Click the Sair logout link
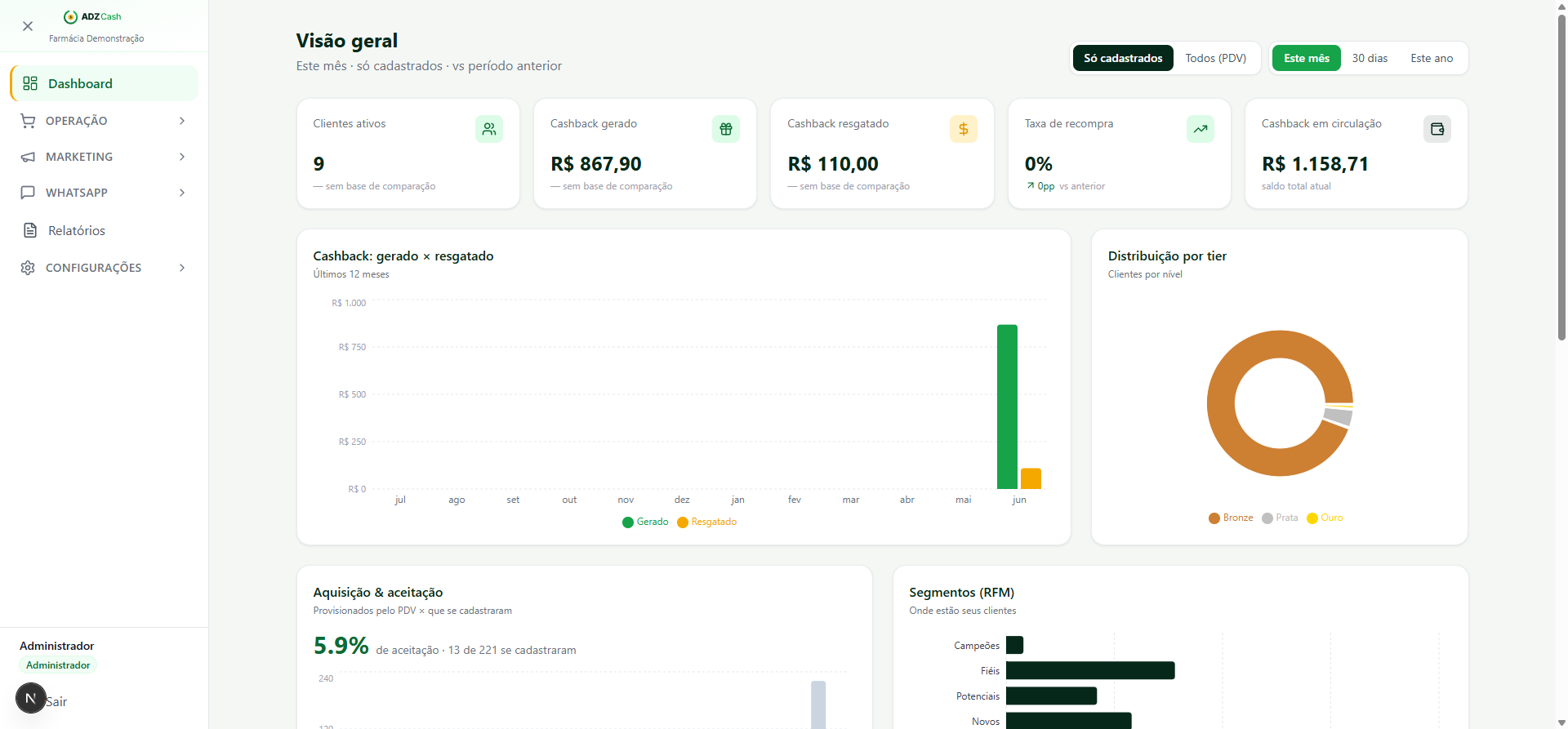This screenshot has width=1568, height=729. coord(56,702)
